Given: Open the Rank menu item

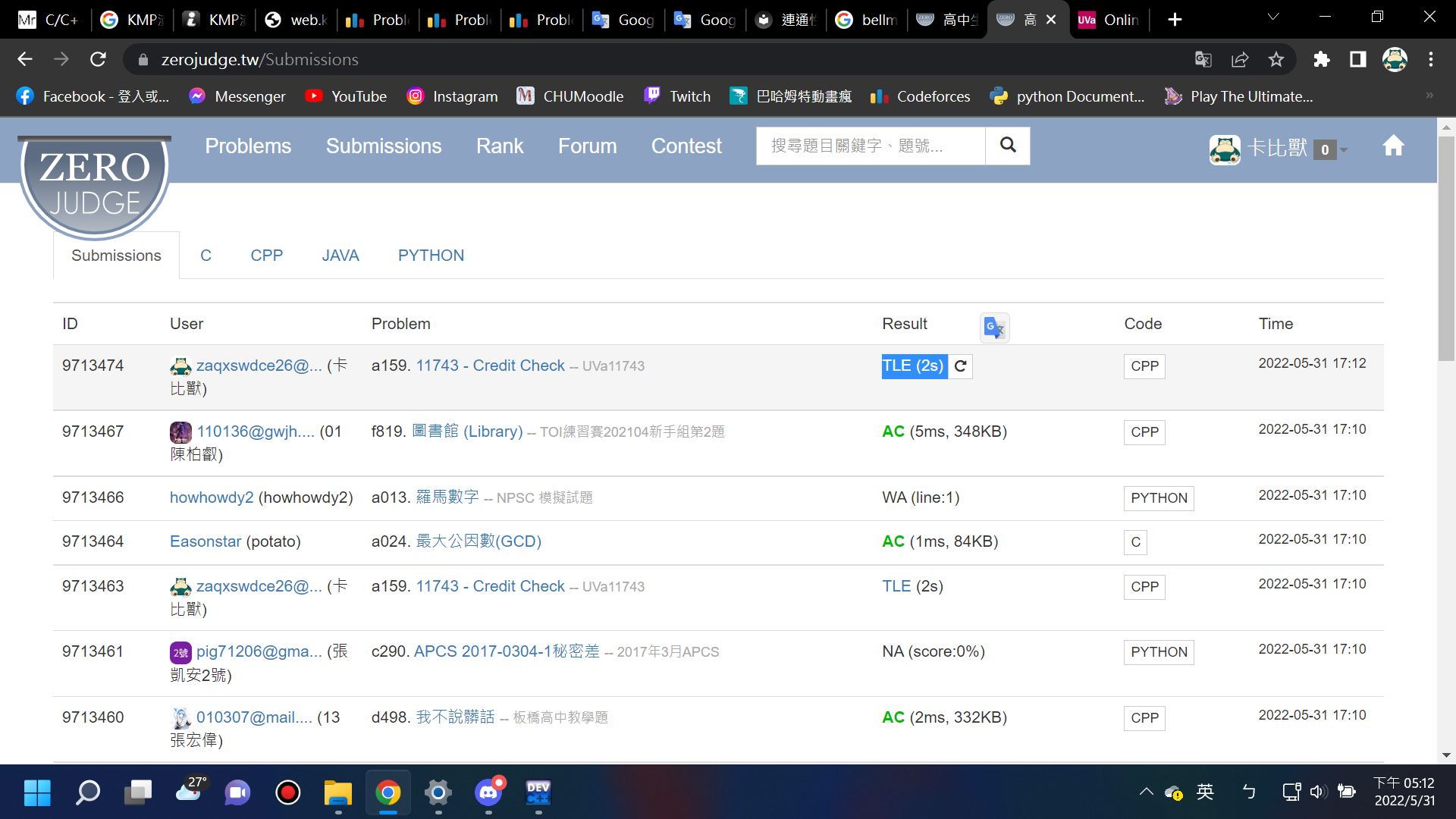Looking at the screenshot, I should tap(499, 146).
